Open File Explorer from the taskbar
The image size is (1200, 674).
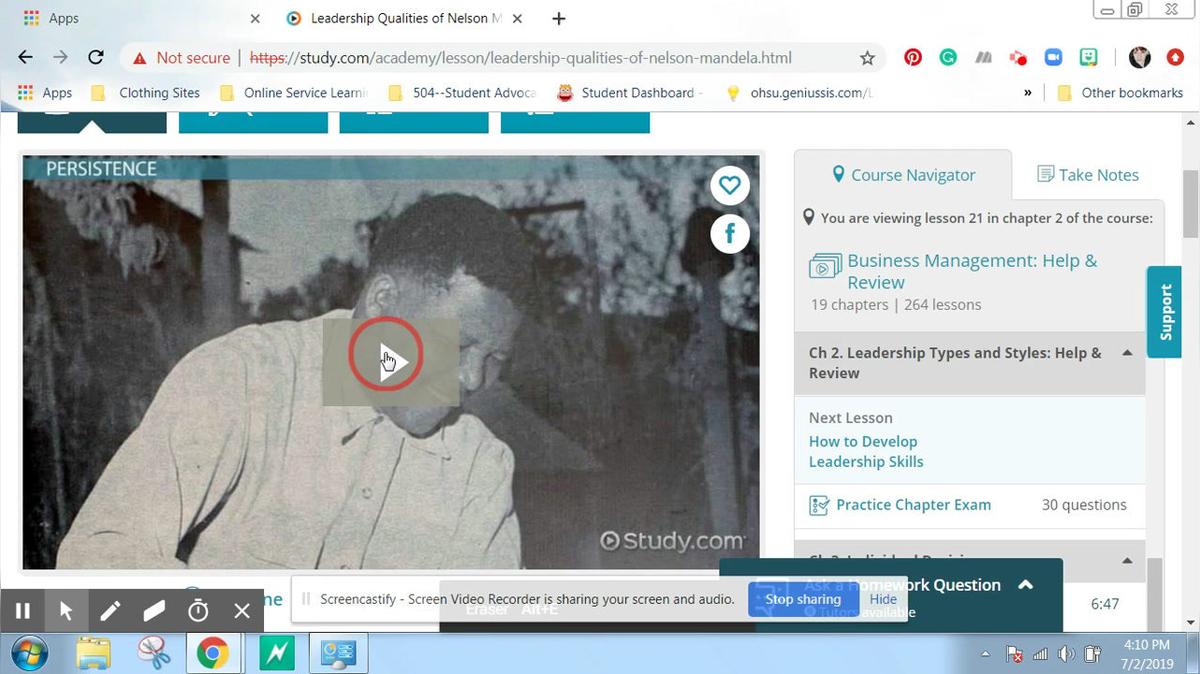94,653
